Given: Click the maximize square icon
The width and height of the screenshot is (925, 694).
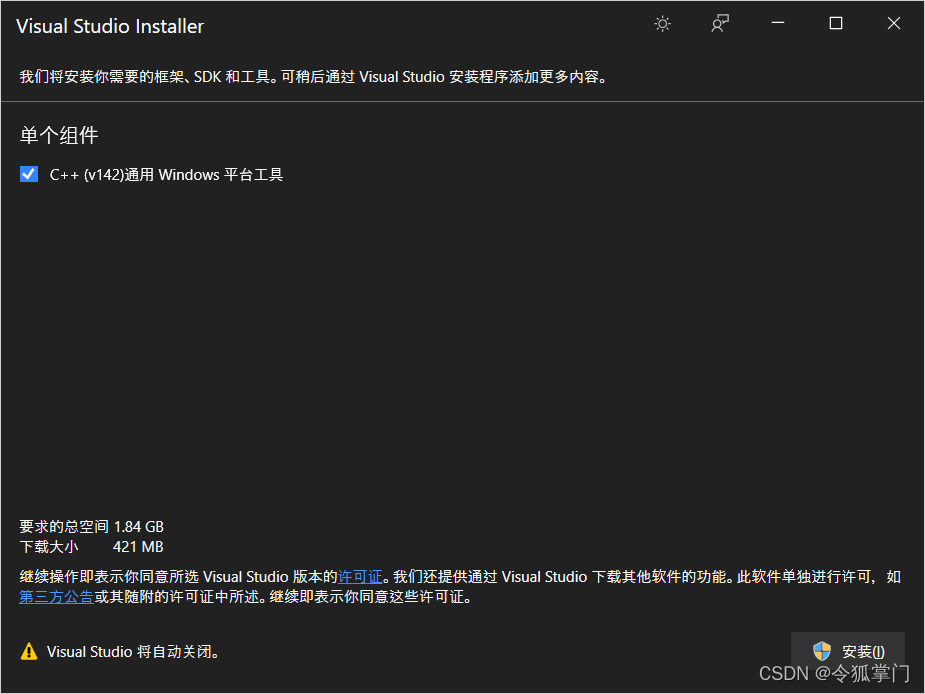Looking at the screenshot, I should (835, 22).
